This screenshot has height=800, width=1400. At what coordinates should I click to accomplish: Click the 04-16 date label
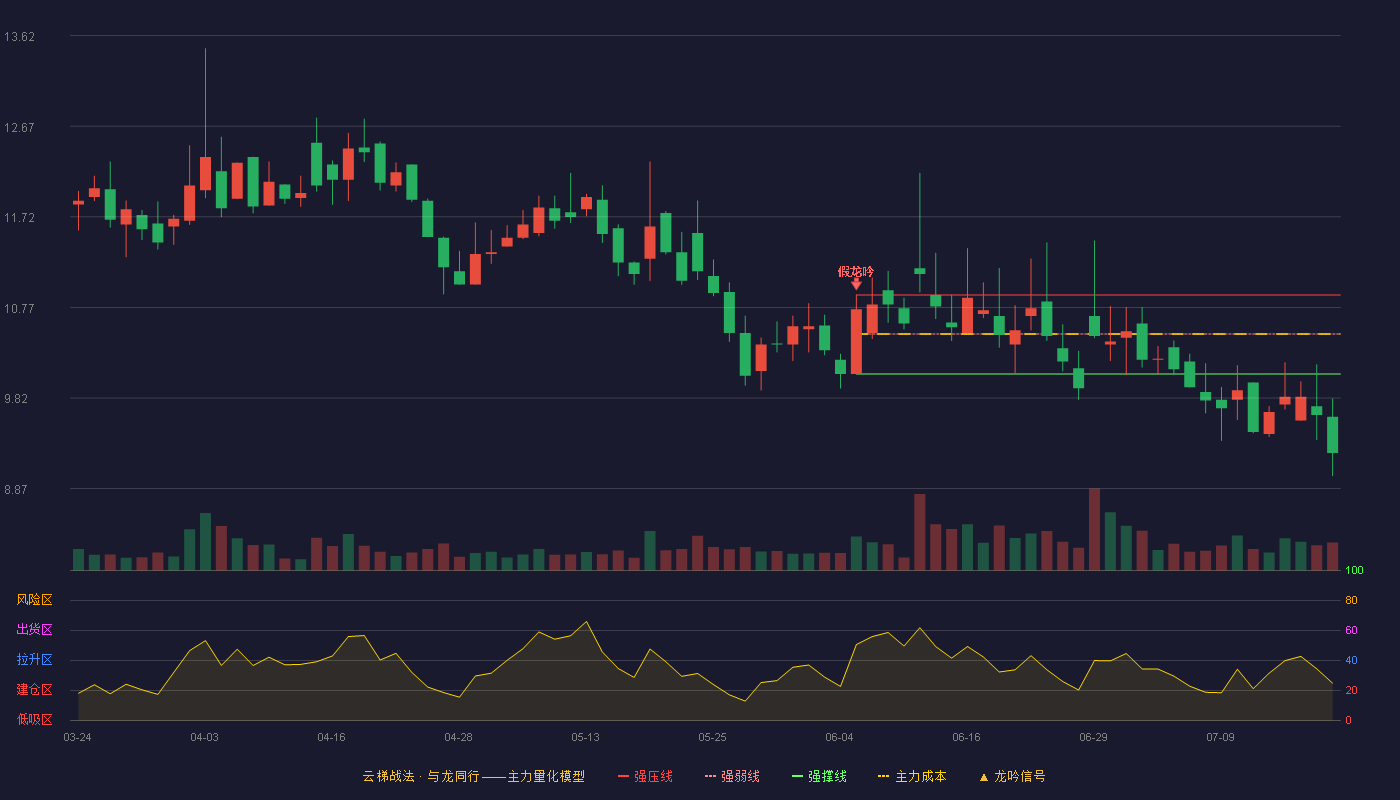pyautogui.click(x=331, y=737)
